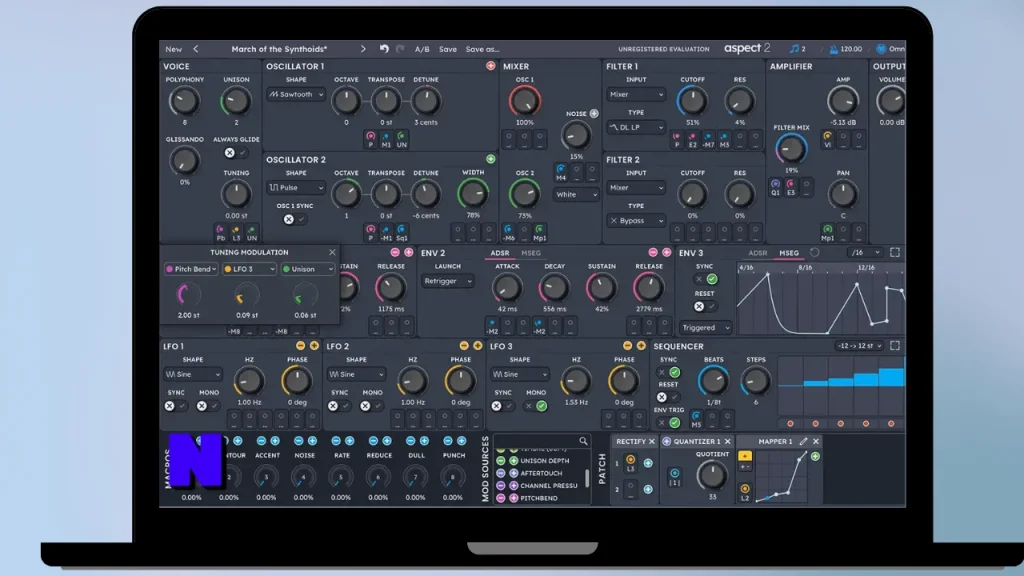Toggle Sequencer Env Trig switch
Viewport: 1024px width, 576px height.
(x=668, y=423)
